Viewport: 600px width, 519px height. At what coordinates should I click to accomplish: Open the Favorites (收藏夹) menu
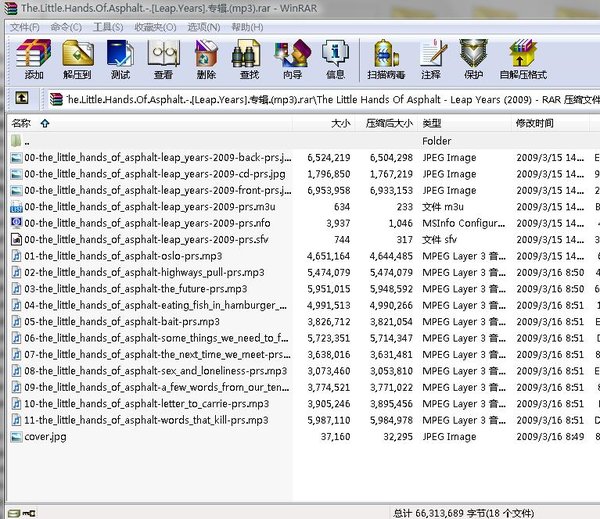(x=155, y=27)
